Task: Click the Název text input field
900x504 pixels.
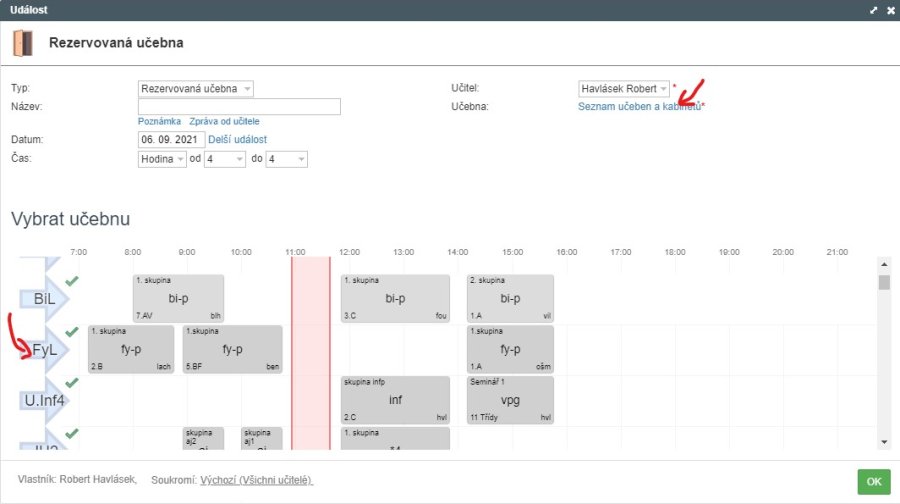Action: [239, 106]
